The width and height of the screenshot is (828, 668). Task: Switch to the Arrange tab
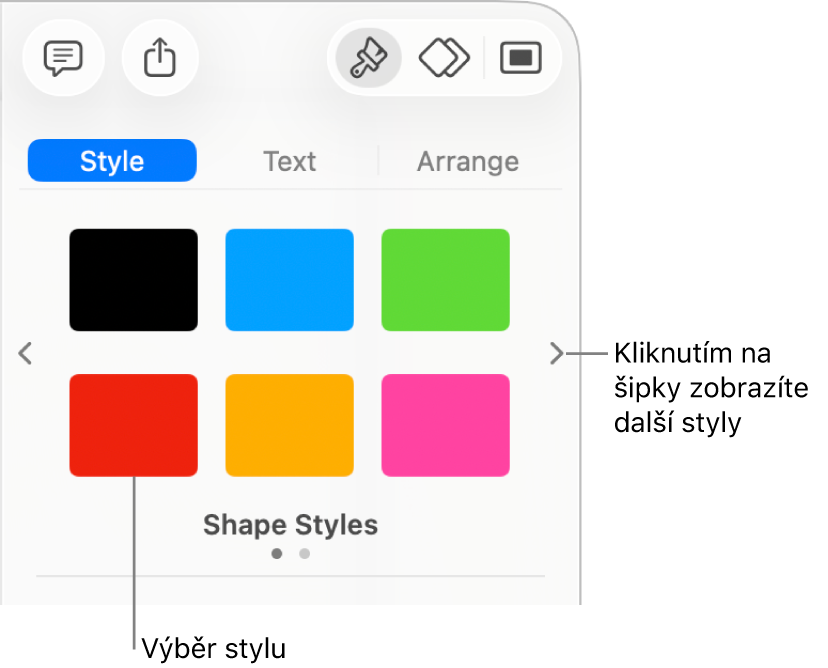pos(468,160)
